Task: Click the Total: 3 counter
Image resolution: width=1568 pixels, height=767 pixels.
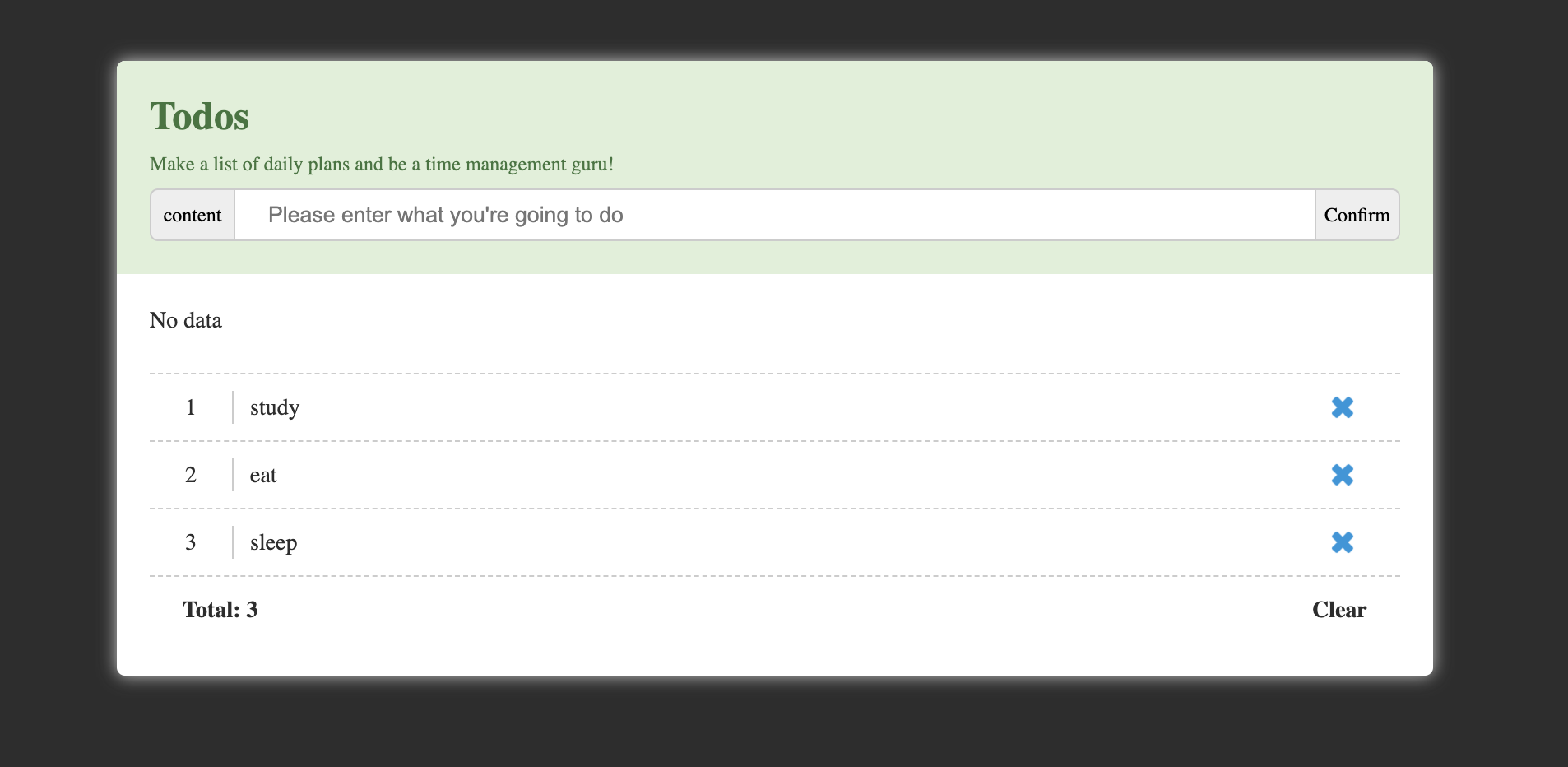Action: click(x=220, y=610)
